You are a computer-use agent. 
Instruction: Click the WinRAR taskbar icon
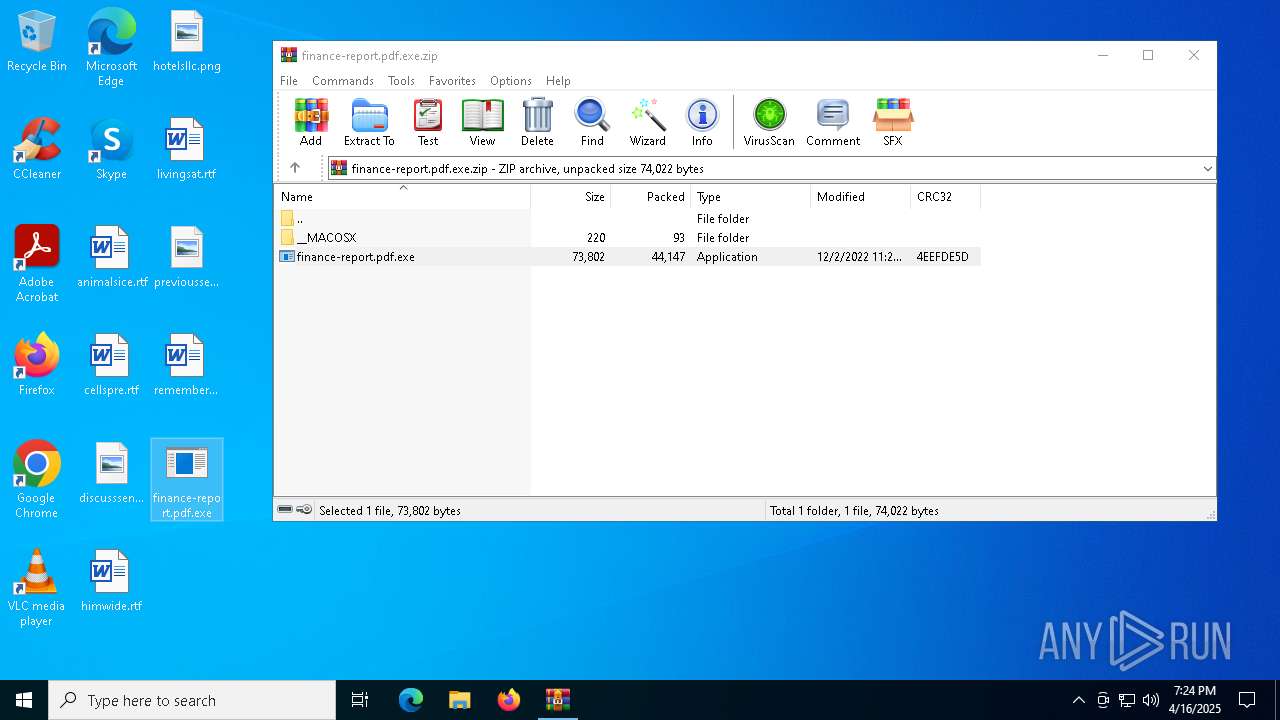click(558, 700)
